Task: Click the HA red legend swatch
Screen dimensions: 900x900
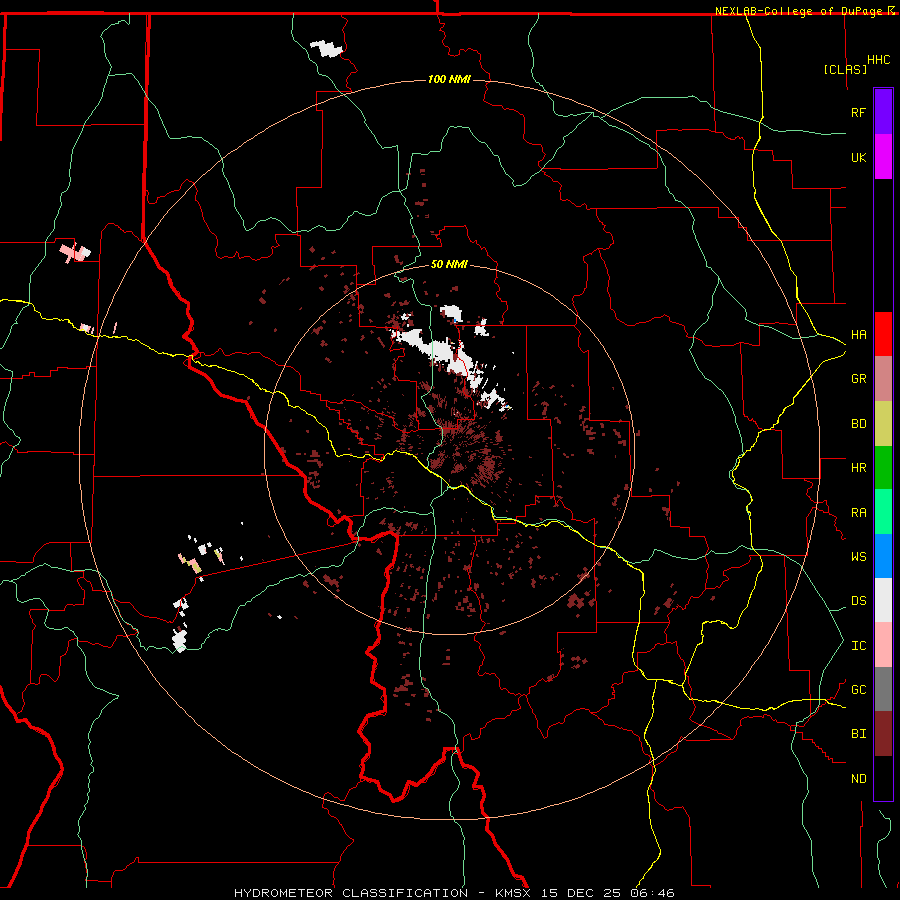Action: coord(883,334)
